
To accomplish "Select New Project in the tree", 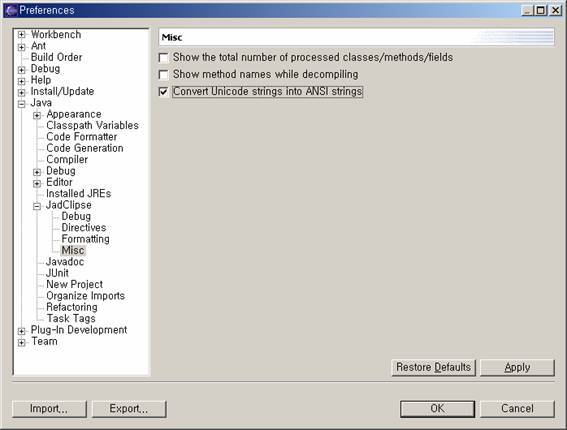I will tap(74, 284).
